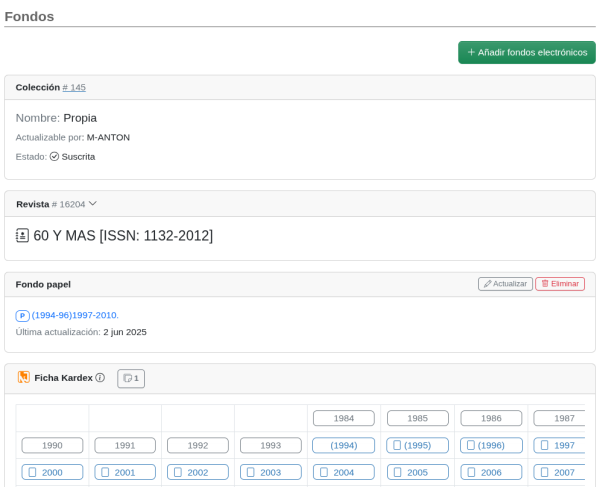The image size is (600, 487).
Task: Expand the Revista # 16204 chevron
Action: (x=93, y=204)
